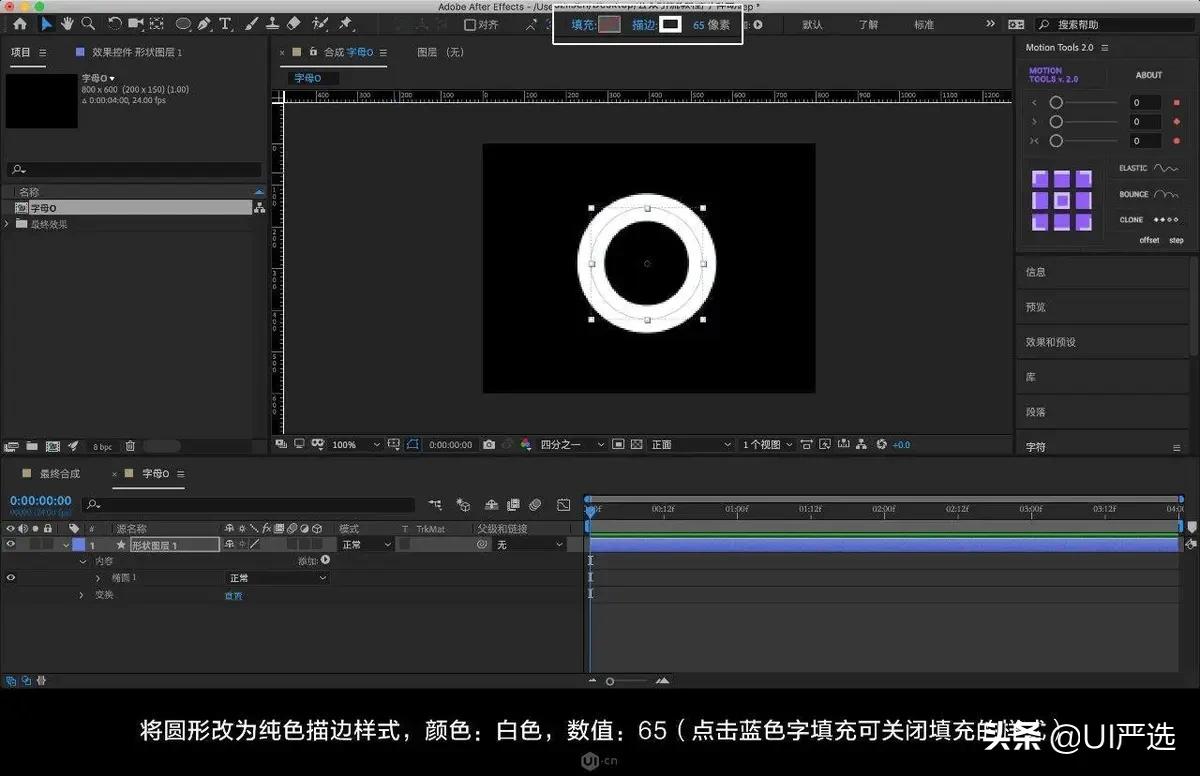Open the 四分之一 resolution dropdown

(562, 444)
